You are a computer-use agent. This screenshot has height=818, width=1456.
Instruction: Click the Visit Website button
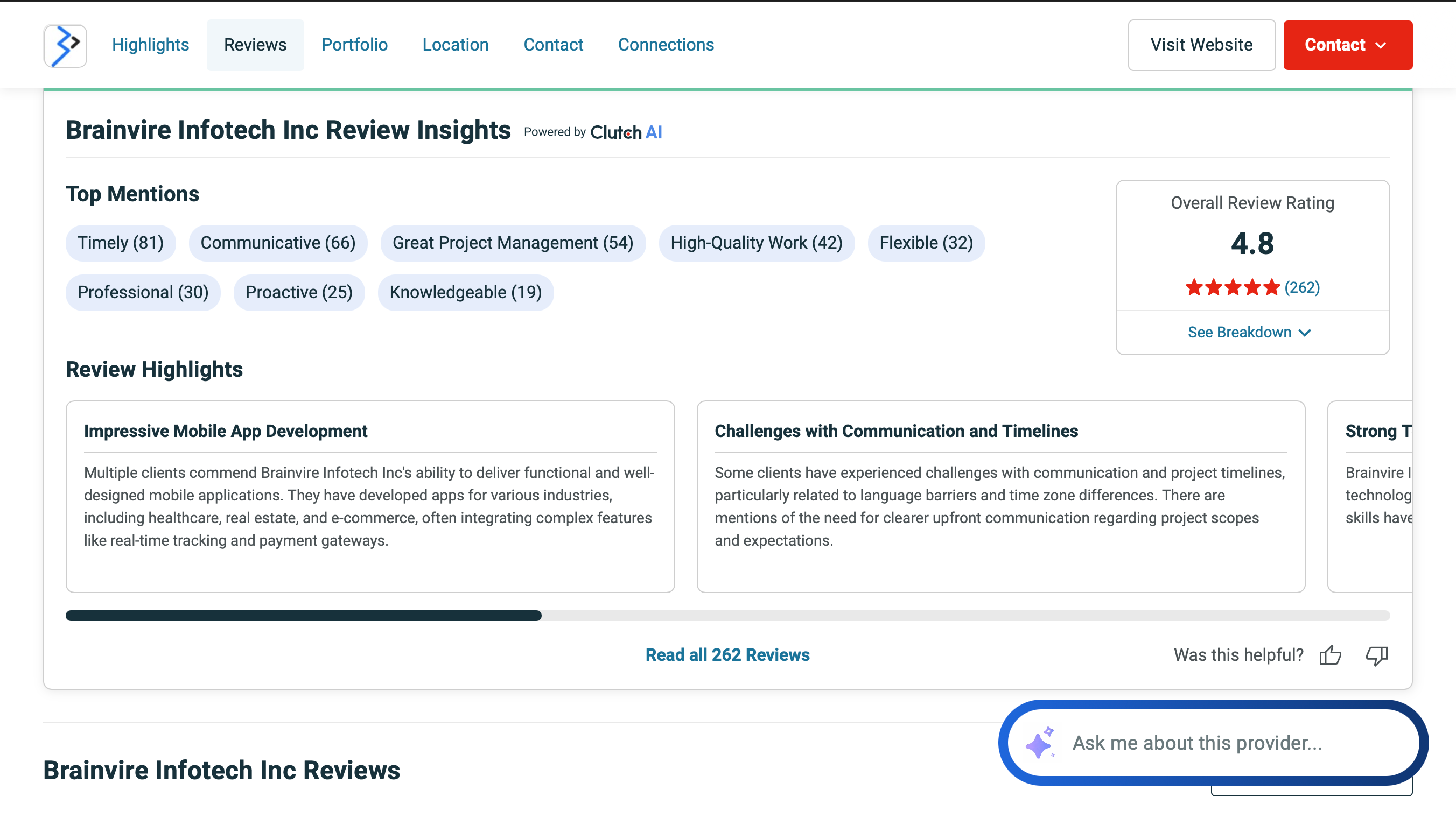point(1202,45)
